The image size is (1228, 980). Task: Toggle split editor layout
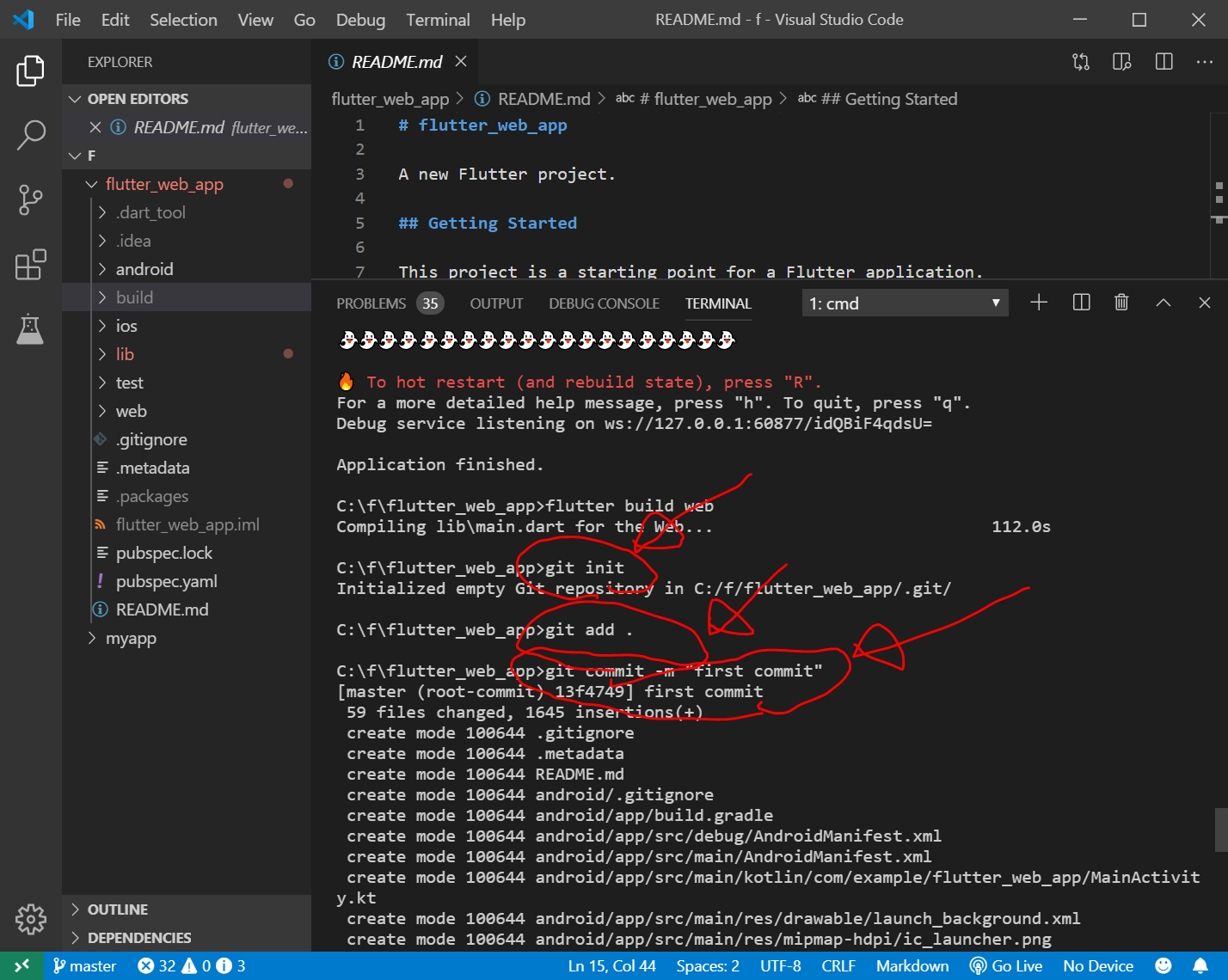(1164, 62)
